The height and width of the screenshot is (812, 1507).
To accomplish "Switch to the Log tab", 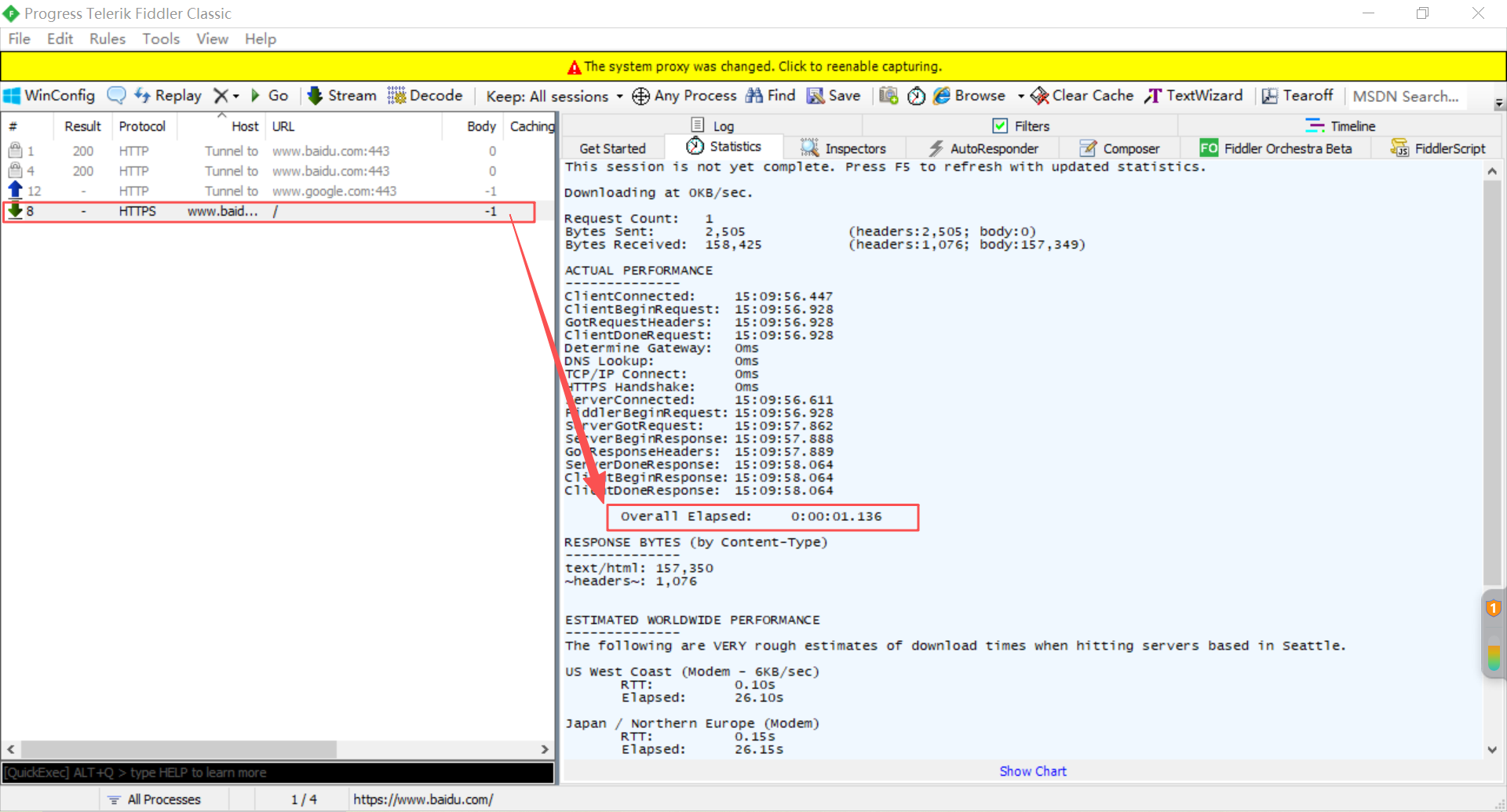I will (713, 126).
